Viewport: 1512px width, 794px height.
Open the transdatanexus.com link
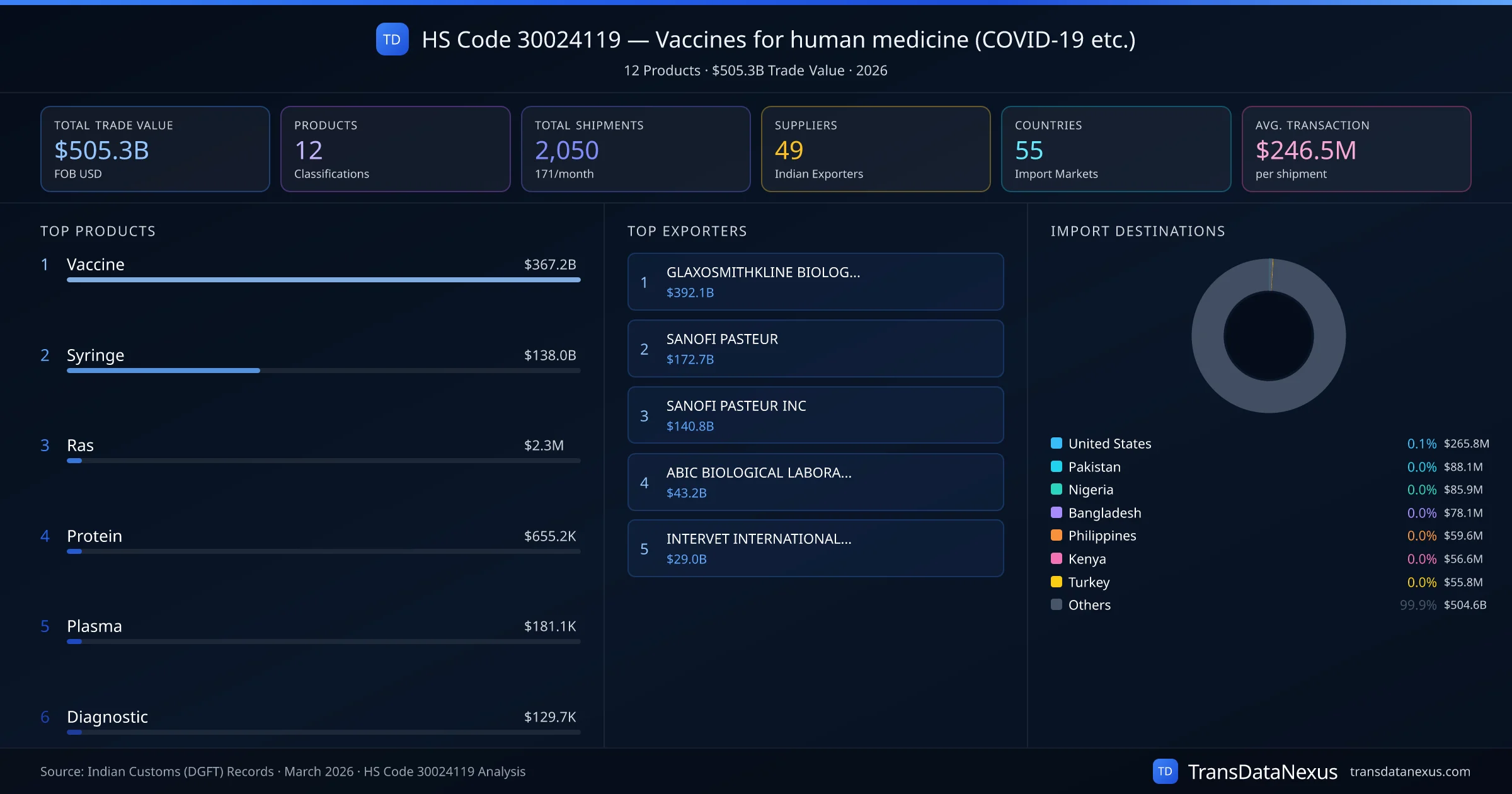(1409, 771)
